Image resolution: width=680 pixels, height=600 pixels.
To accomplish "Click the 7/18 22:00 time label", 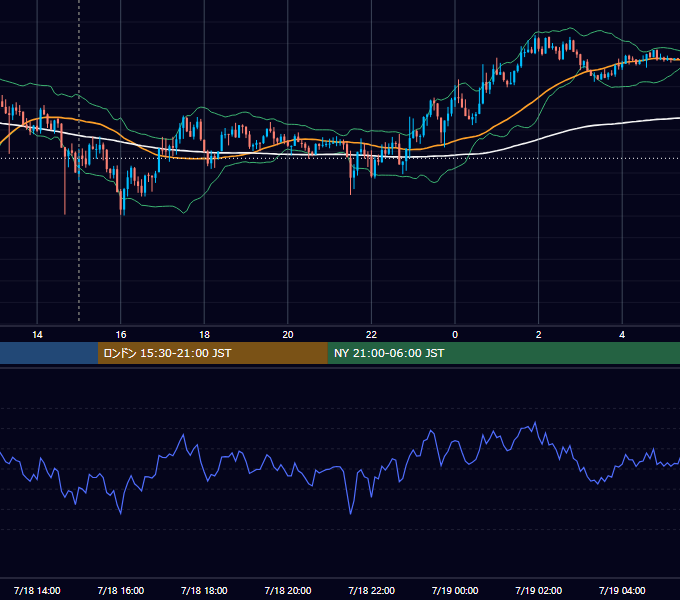I will click(372, 590).
